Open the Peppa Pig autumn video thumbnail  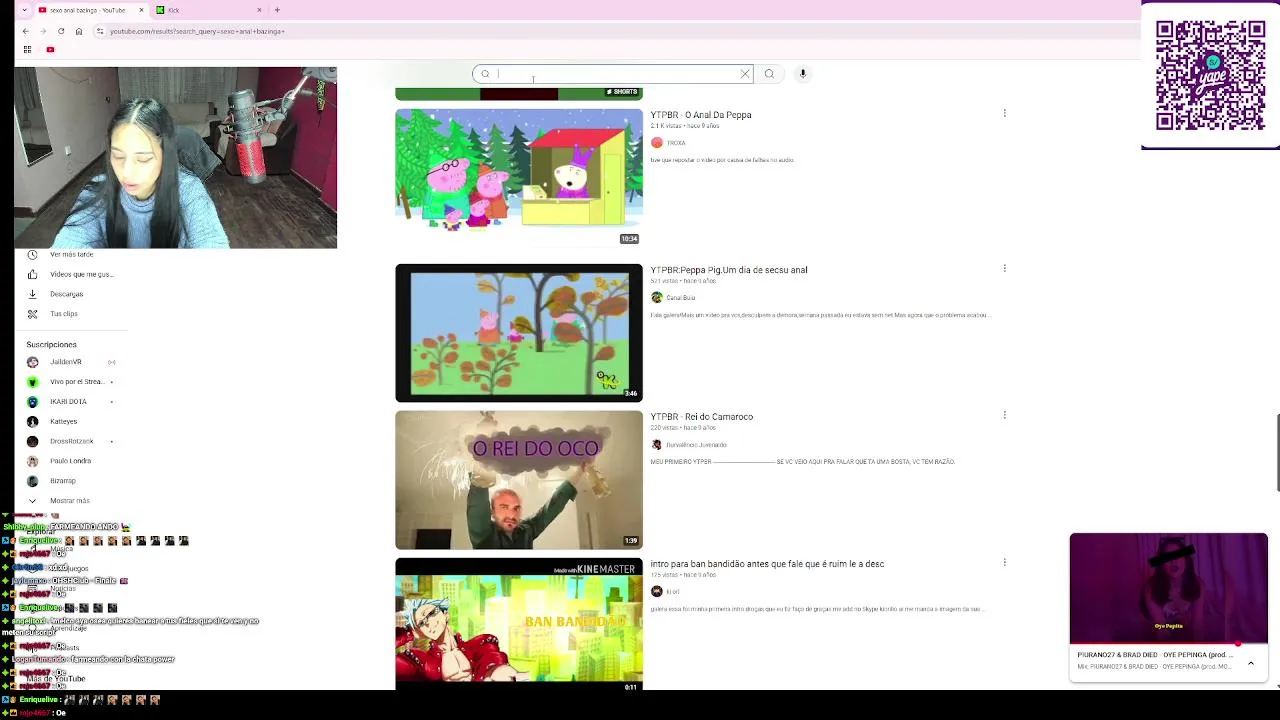tap(519, 333)
